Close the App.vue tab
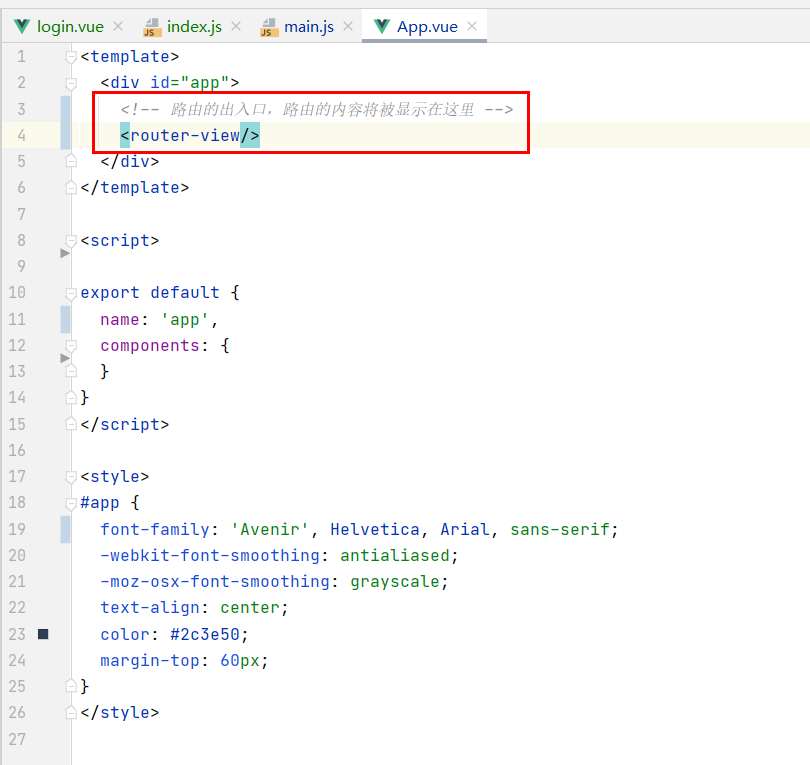This screenshot has height=765, width=810. (472, 26)
